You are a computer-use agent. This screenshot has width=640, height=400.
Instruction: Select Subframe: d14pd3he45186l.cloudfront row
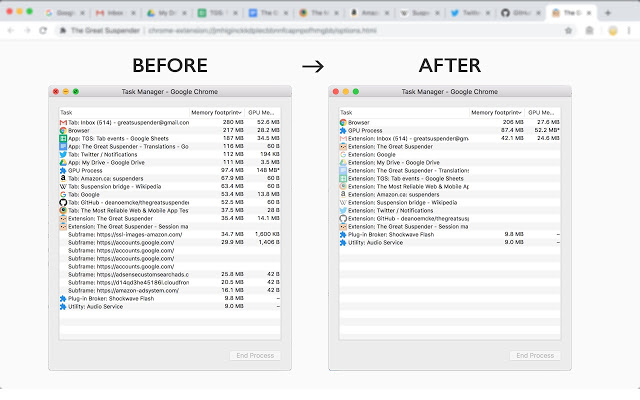tap(170, 282)
